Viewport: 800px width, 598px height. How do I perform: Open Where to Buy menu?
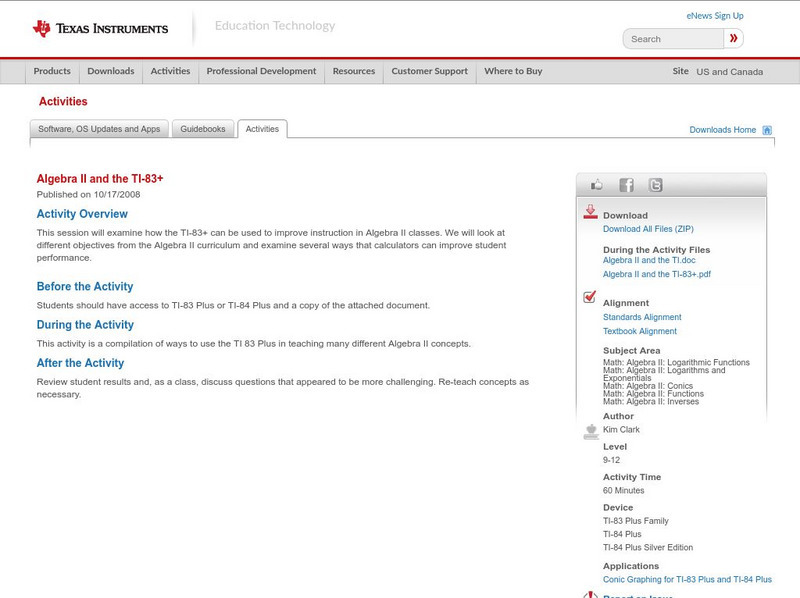pos(513,71)
